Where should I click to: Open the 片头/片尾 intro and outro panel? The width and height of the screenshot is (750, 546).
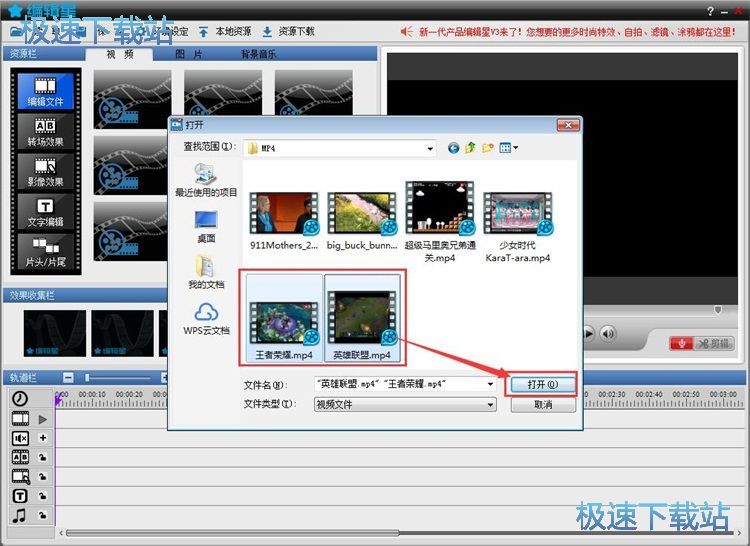[x=44, y=250]
